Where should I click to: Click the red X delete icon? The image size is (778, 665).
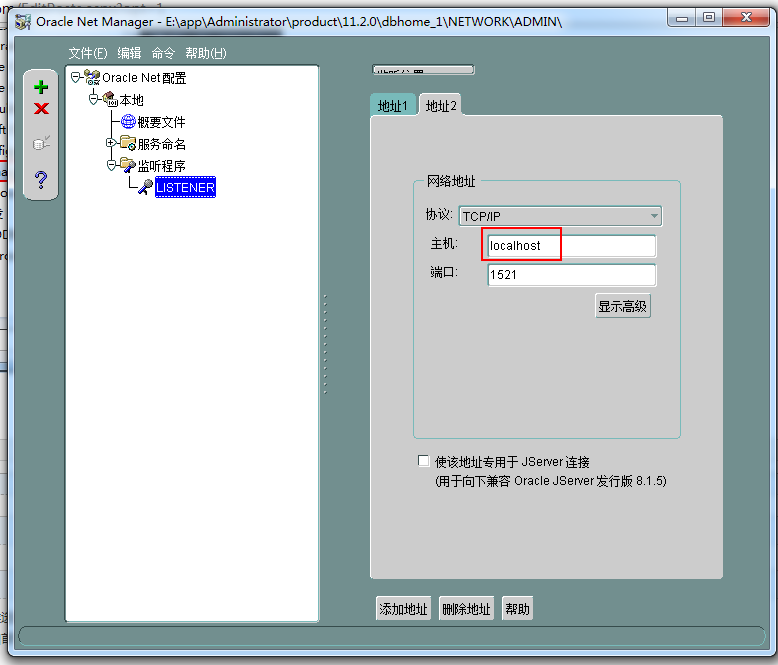pos(41,108)
